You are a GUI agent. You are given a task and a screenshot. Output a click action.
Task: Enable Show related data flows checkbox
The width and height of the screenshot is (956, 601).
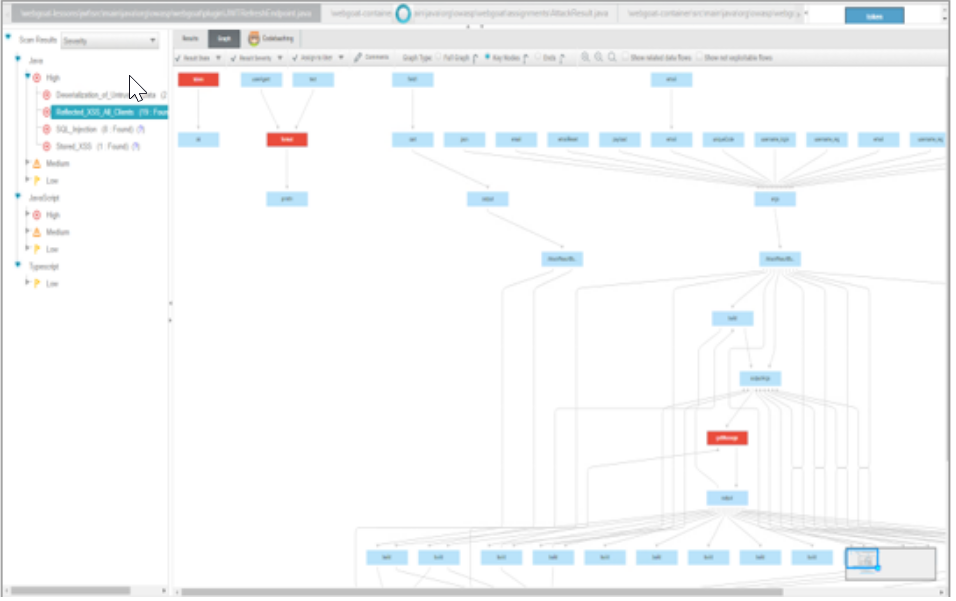pyautogui.click(x=625, y=58)
